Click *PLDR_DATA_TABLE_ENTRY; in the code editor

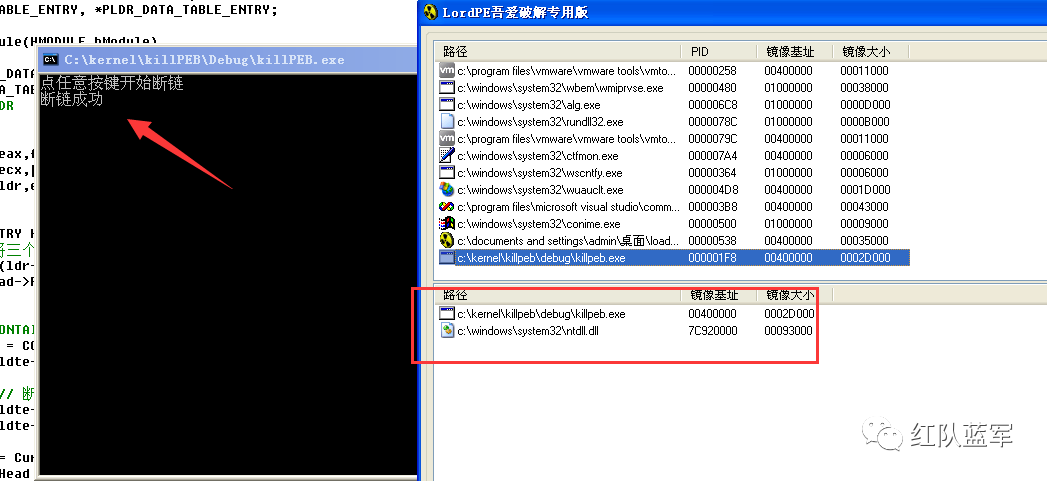click(188, 10)
